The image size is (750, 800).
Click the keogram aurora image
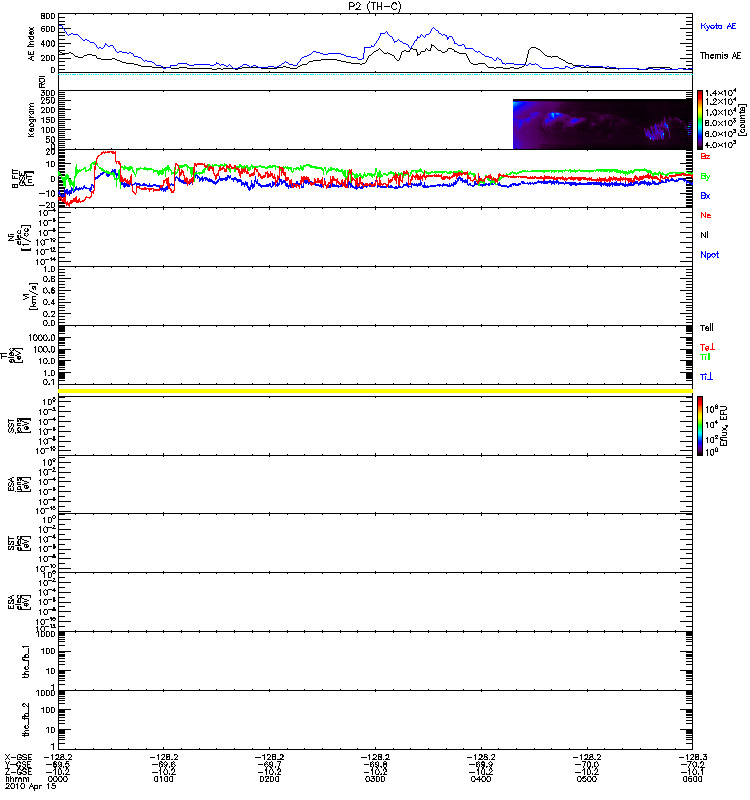point(603,124)
